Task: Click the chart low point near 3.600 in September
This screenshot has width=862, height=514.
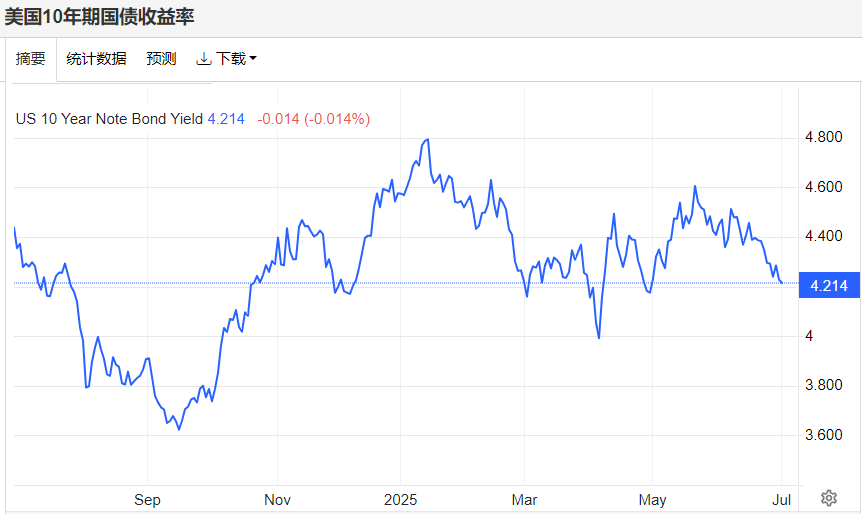Action: tap(179, 428)
